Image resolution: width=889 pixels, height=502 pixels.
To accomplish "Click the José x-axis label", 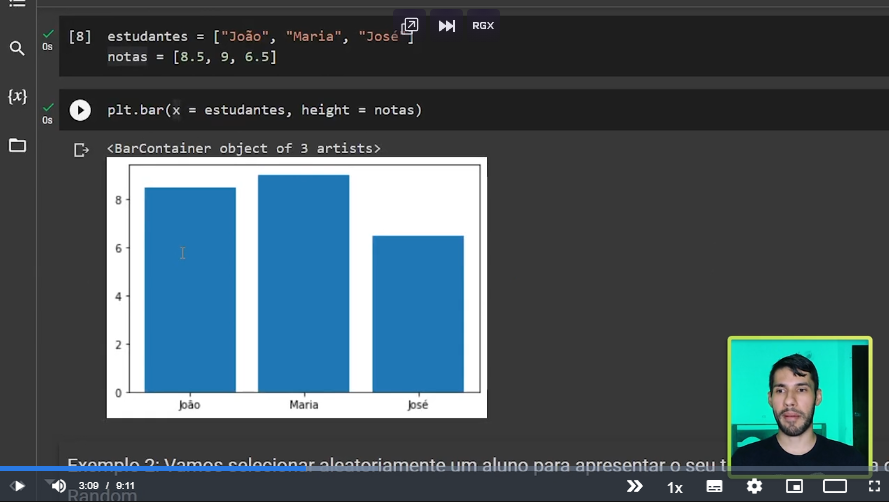I will point(418,405).
